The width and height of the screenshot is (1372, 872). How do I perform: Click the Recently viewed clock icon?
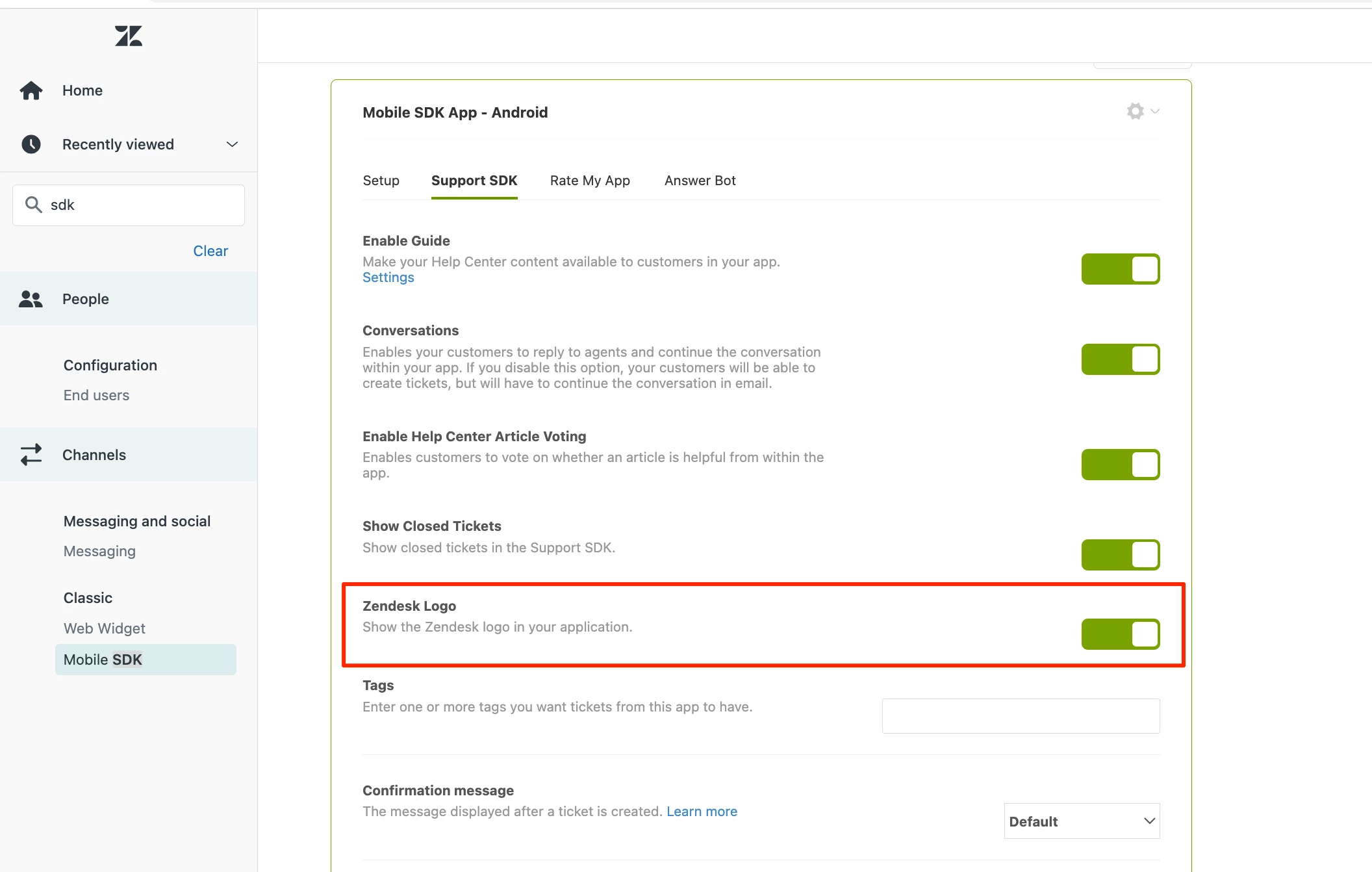point(31,144)
